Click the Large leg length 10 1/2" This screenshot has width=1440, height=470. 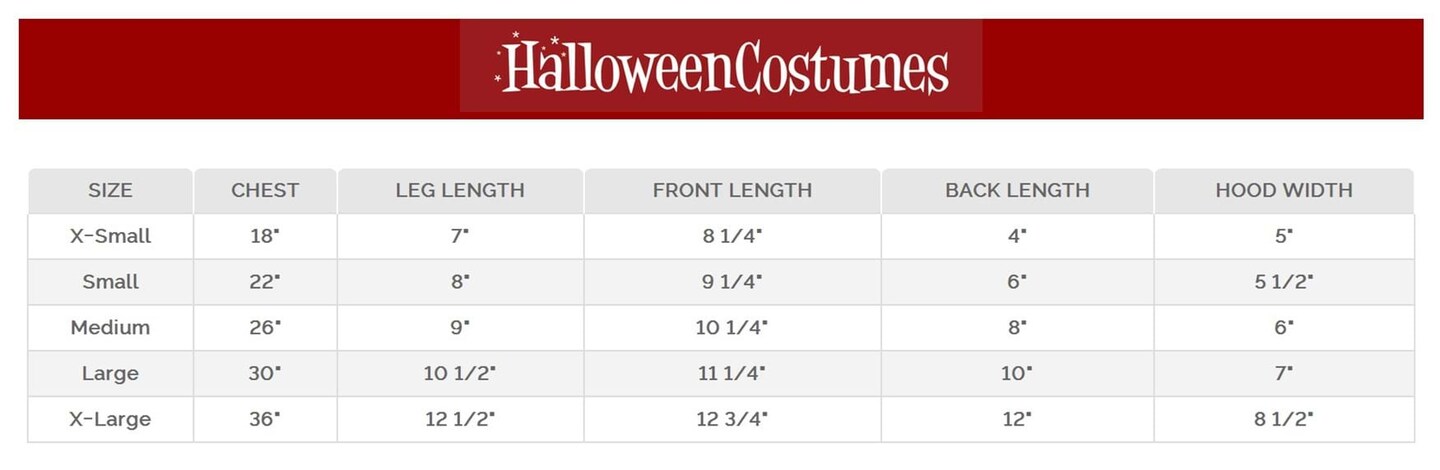(x=460, y=374)
